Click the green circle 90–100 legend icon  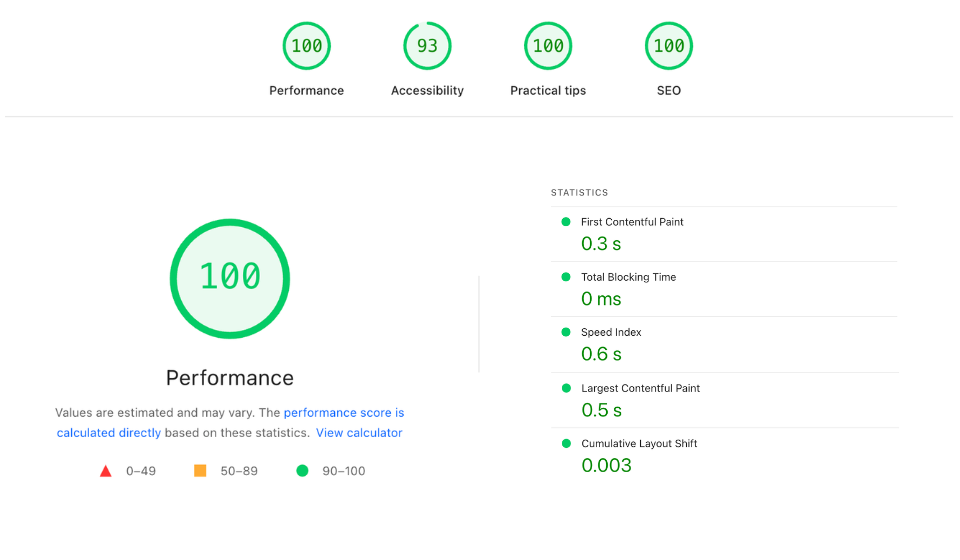tap(302, 471)
